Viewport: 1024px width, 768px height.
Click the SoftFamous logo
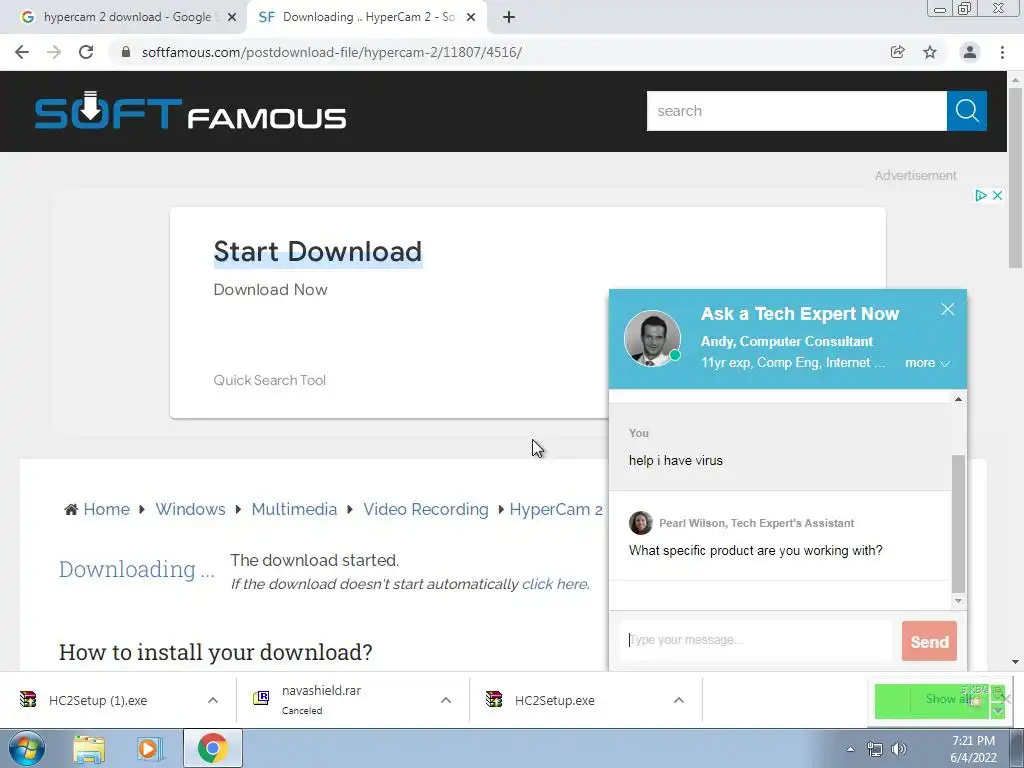[190, 111]
